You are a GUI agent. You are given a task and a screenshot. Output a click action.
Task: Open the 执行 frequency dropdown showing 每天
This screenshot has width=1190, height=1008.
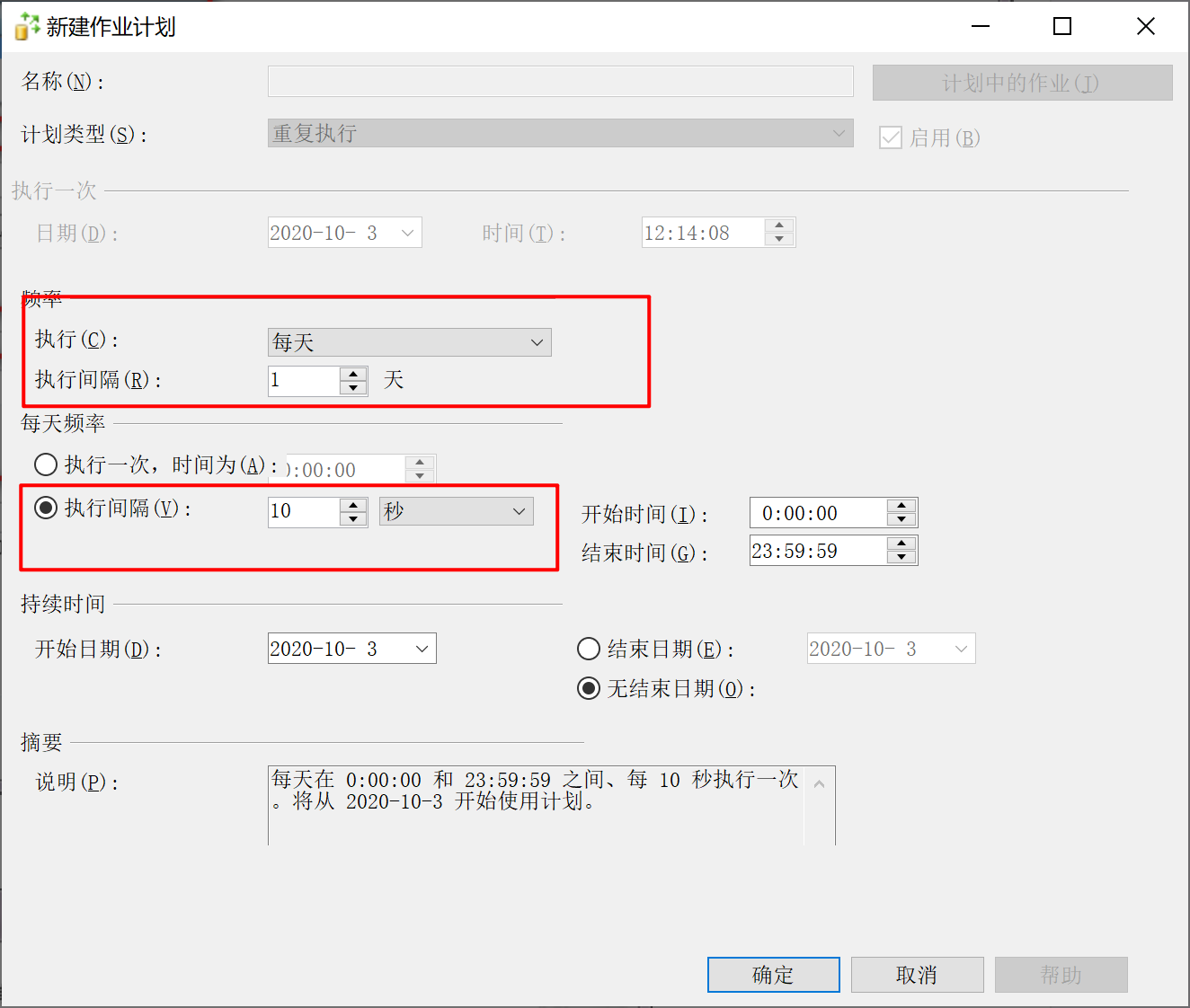click(x=410, y=342)
